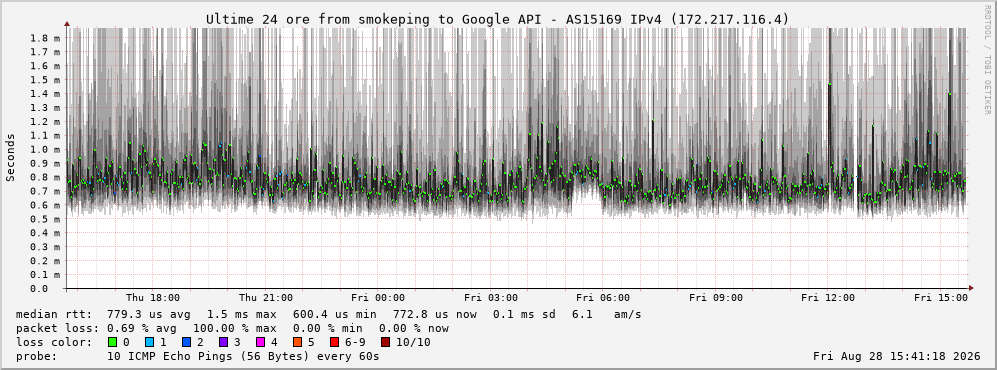The image size is (997, 370).
Task: Click the magenta loss color 4 swatch
Action: pyautogui.click(x=259, y=343)
